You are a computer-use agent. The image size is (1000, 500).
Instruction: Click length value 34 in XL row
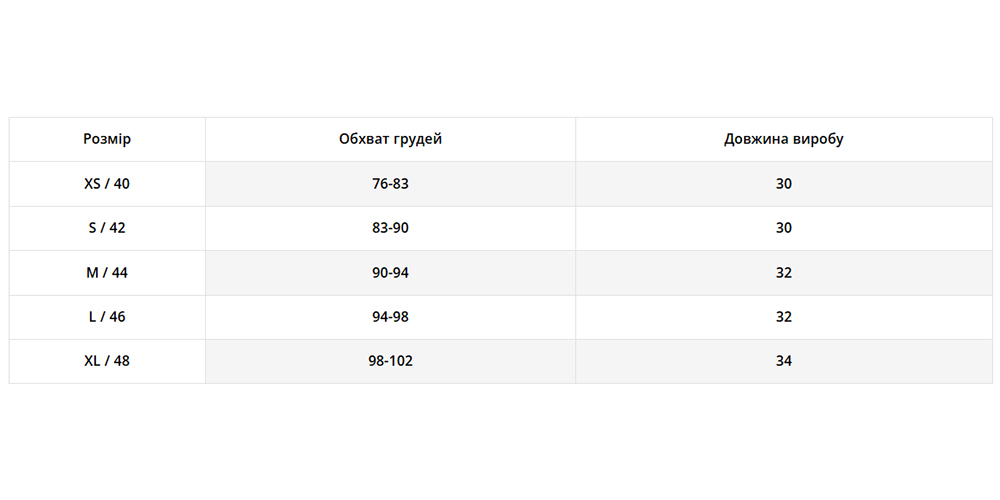pos(784,360)
